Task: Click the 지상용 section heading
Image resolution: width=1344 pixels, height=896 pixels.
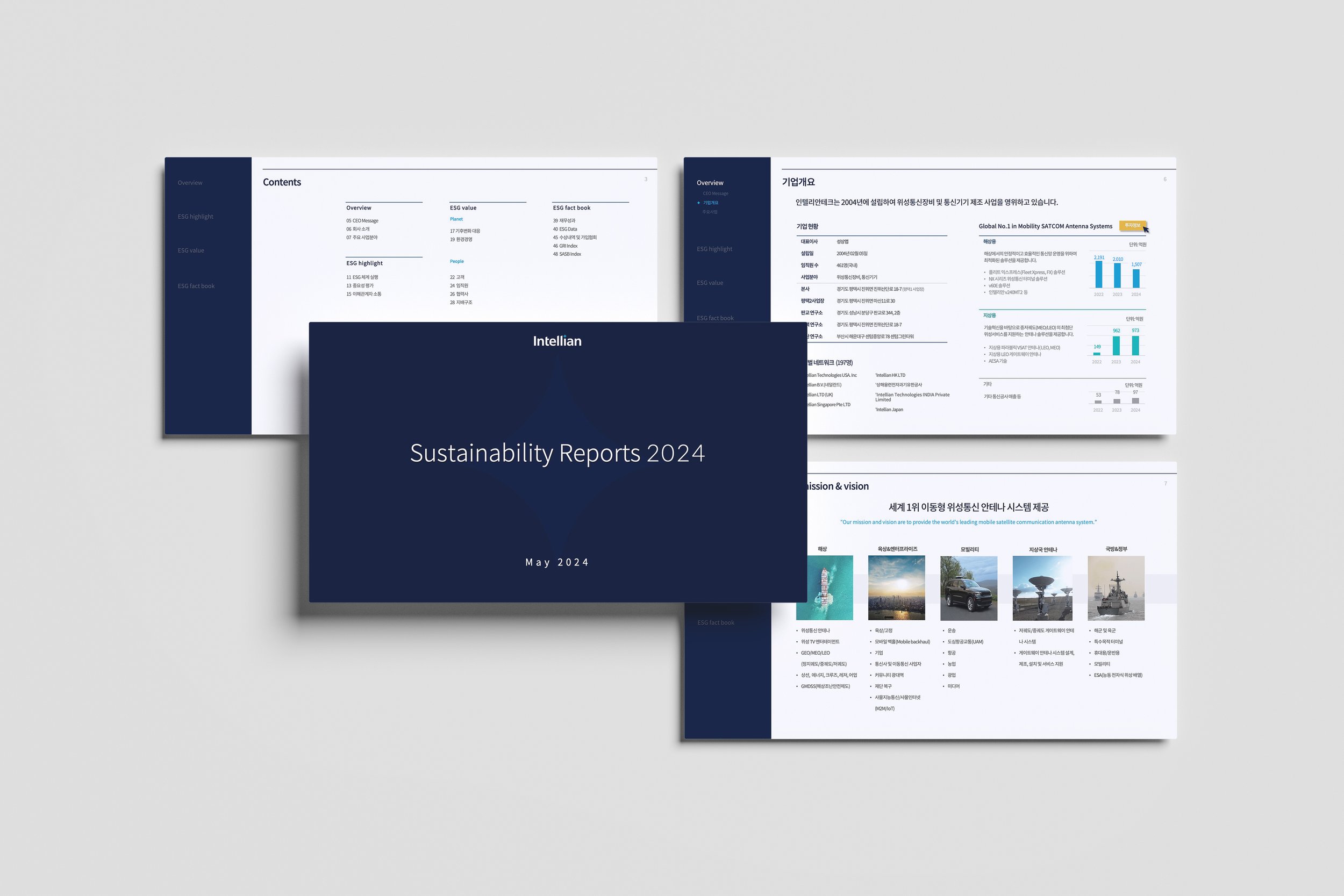Action: [x=989, y=316]
